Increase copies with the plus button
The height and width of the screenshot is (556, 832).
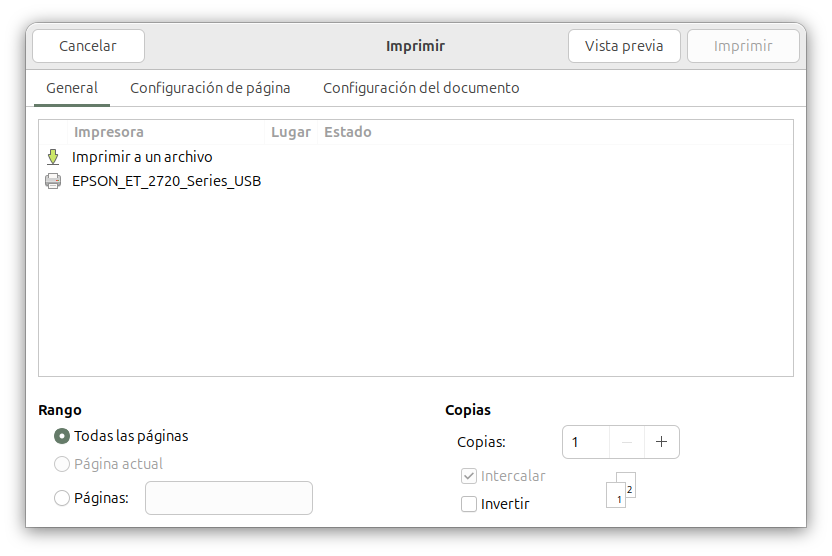[x=661, y=442]
